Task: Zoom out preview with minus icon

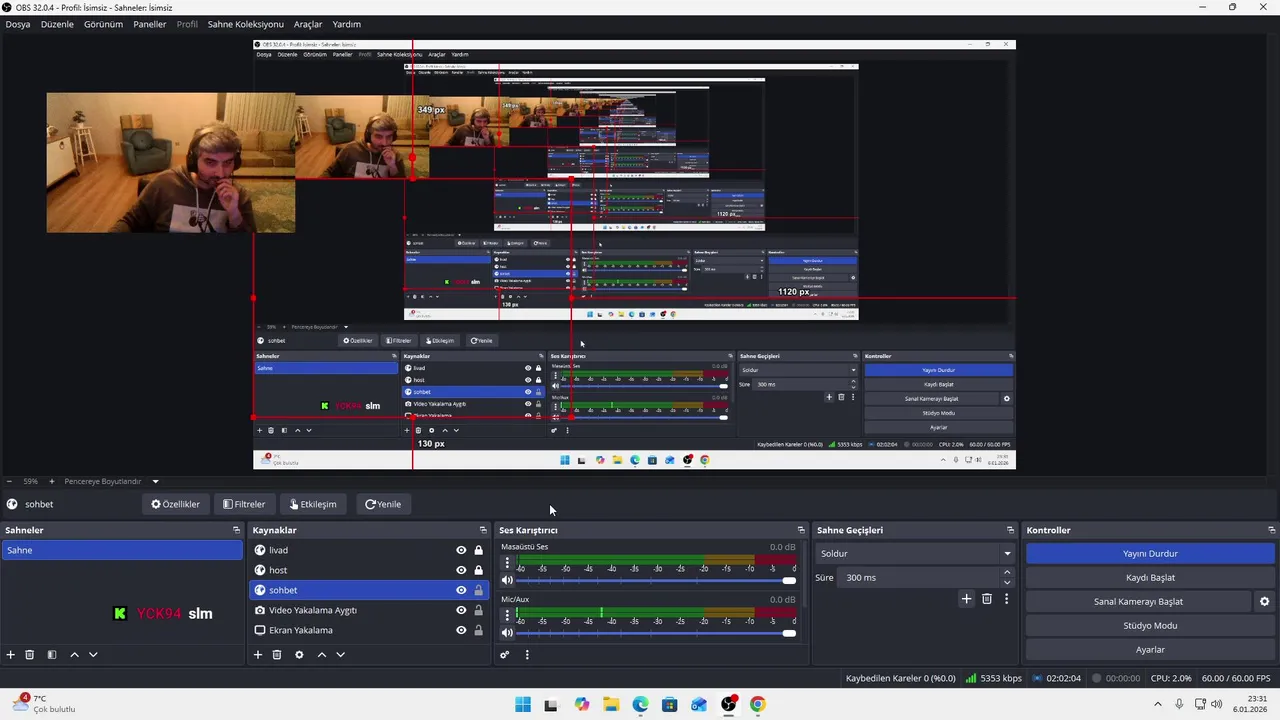Action: coord(8,481)
